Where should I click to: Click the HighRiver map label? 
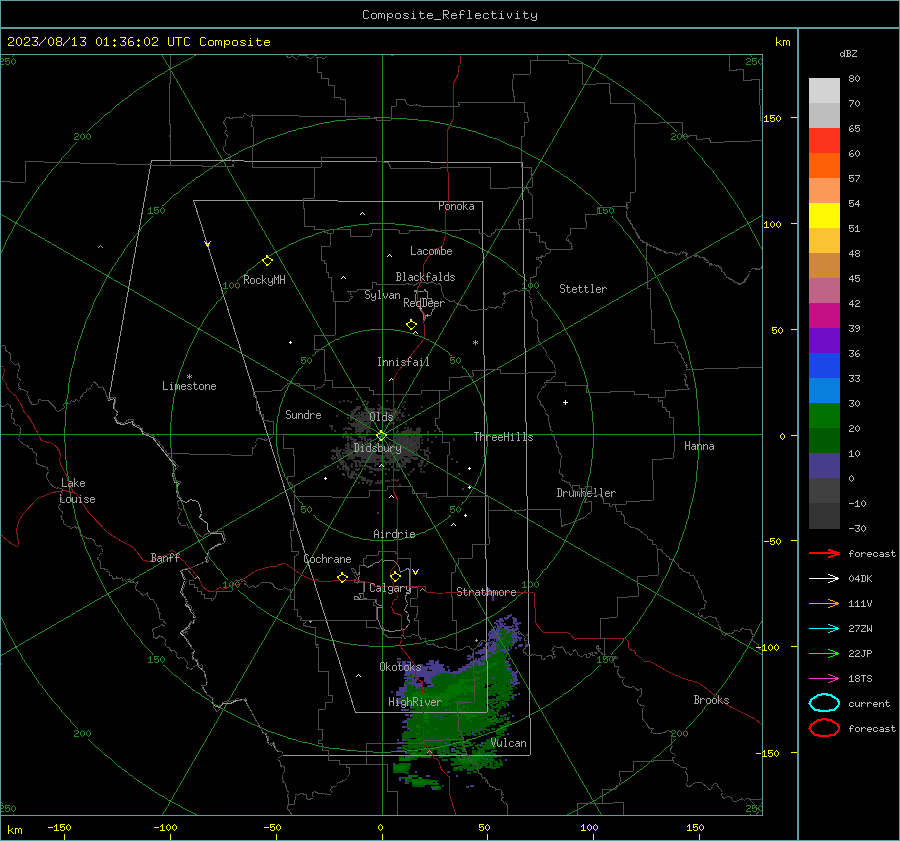coord(415,702)
